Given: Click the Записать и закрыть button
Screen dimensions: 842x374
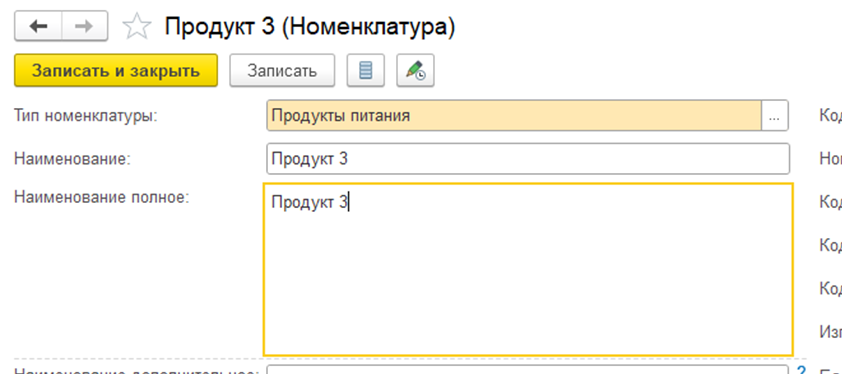Looking at the screenshot, I should point(116,70).
